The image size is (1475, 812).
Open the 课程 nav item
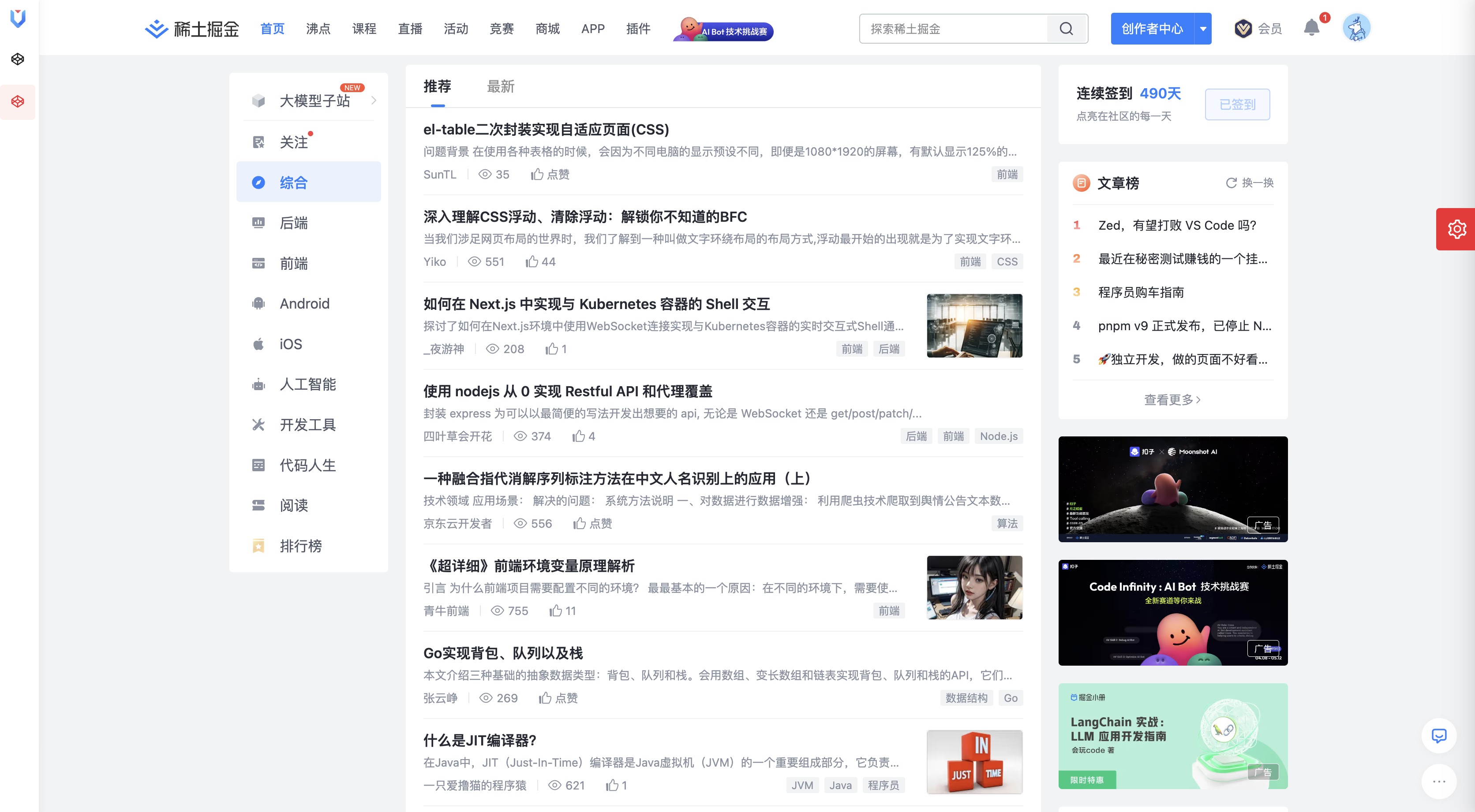coord(364,29)
